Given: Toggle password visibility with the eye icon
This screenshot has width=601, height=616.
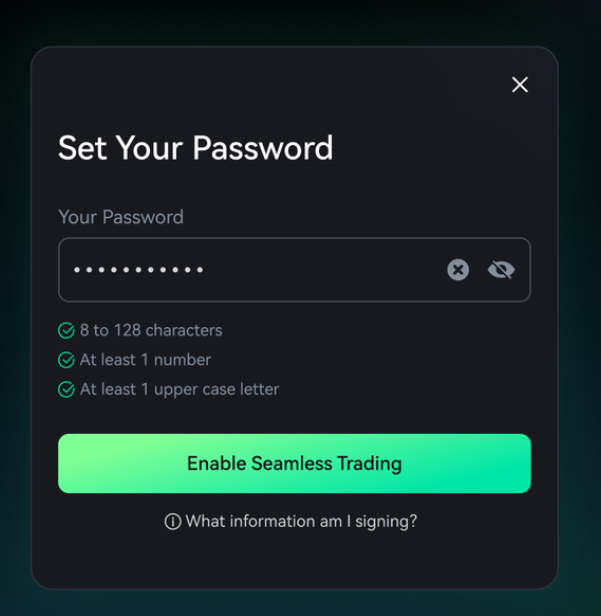Looking at the screenshot, I should (501, 269).
